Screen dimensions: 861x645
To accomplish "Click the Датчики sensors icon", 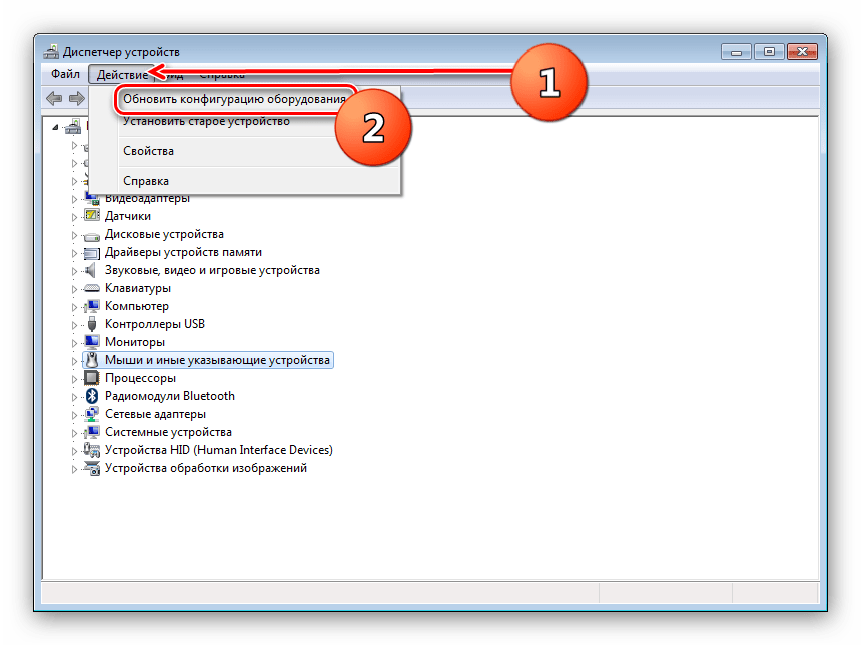I will (x=92, y=216).
